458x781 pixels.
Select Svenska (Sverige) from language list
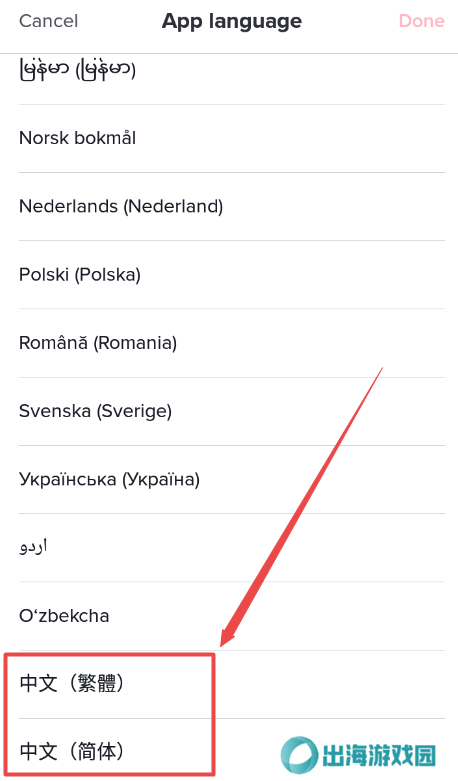tap(231, 411)
